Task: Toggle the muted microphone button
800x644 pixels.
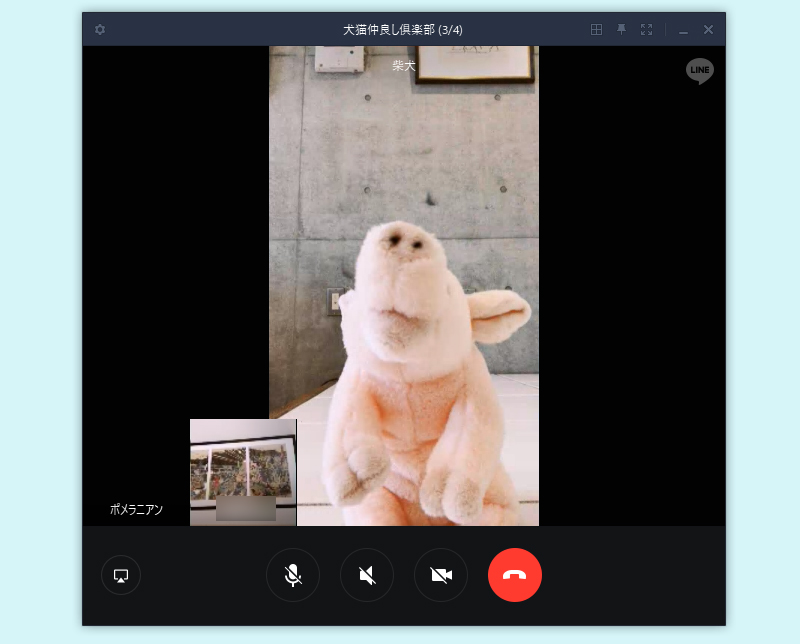Action: pyautogui.click(x=293, y=575)
